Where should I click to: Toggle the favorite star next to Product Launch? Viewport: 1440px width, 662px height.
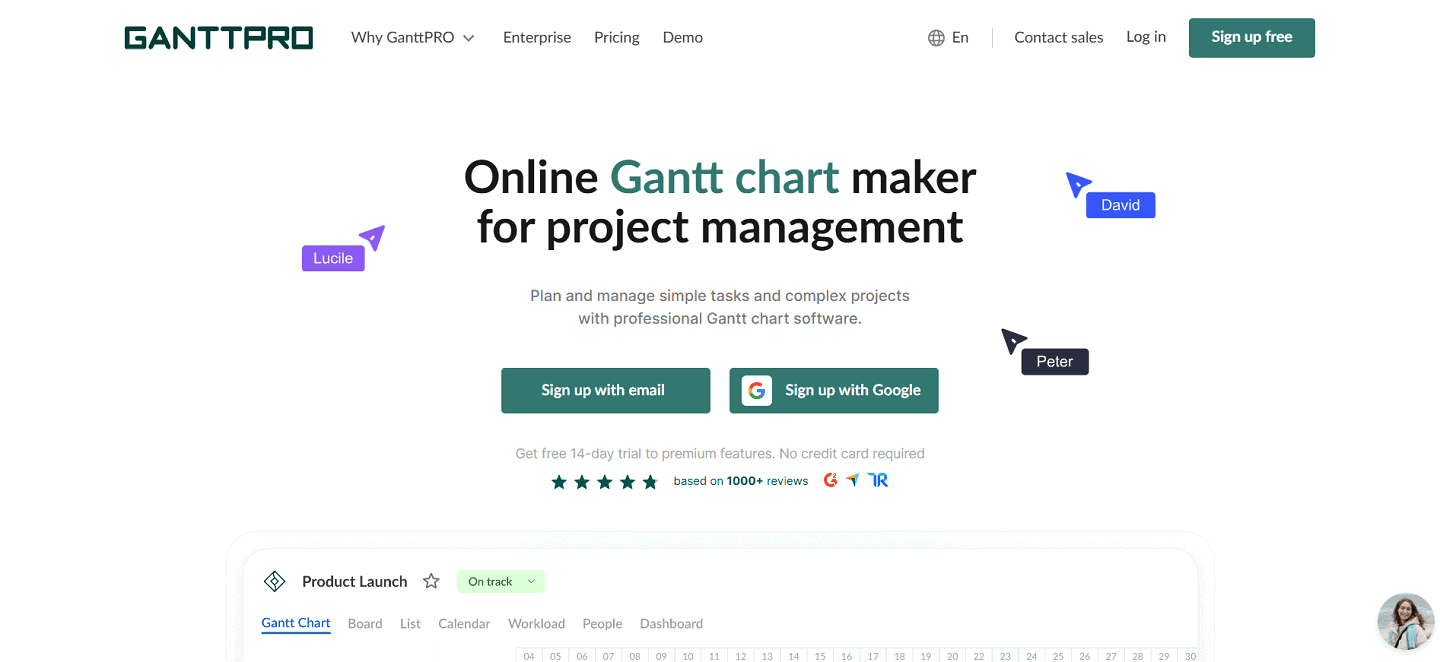(x=431, y=580)
